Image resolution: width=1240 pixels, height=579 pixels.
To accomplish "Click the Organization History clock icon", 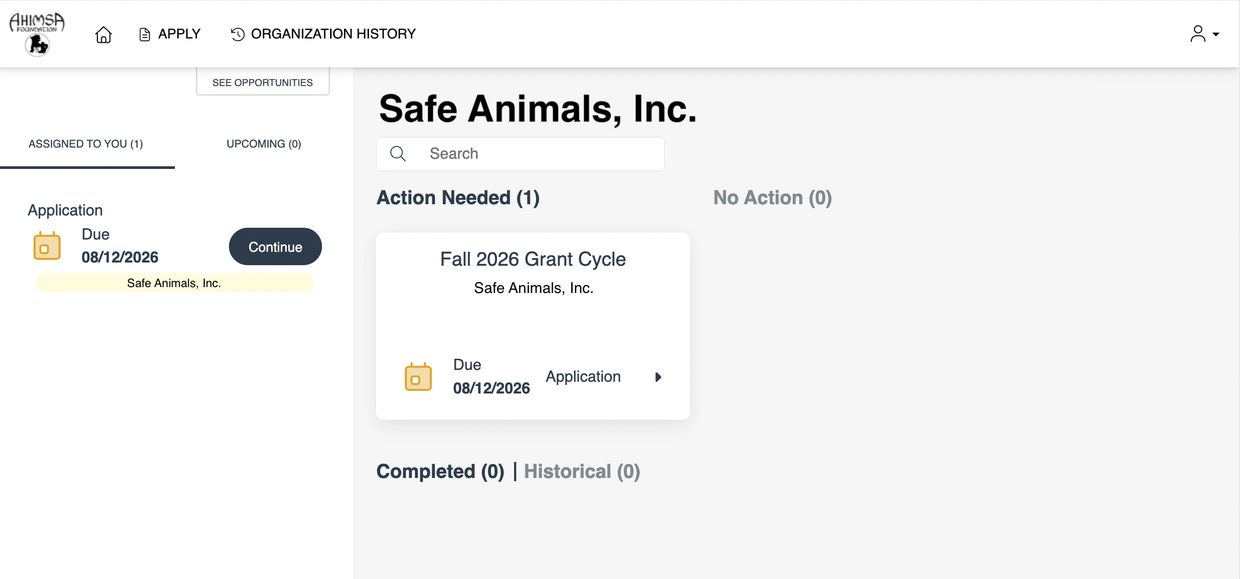I will 238,34.
